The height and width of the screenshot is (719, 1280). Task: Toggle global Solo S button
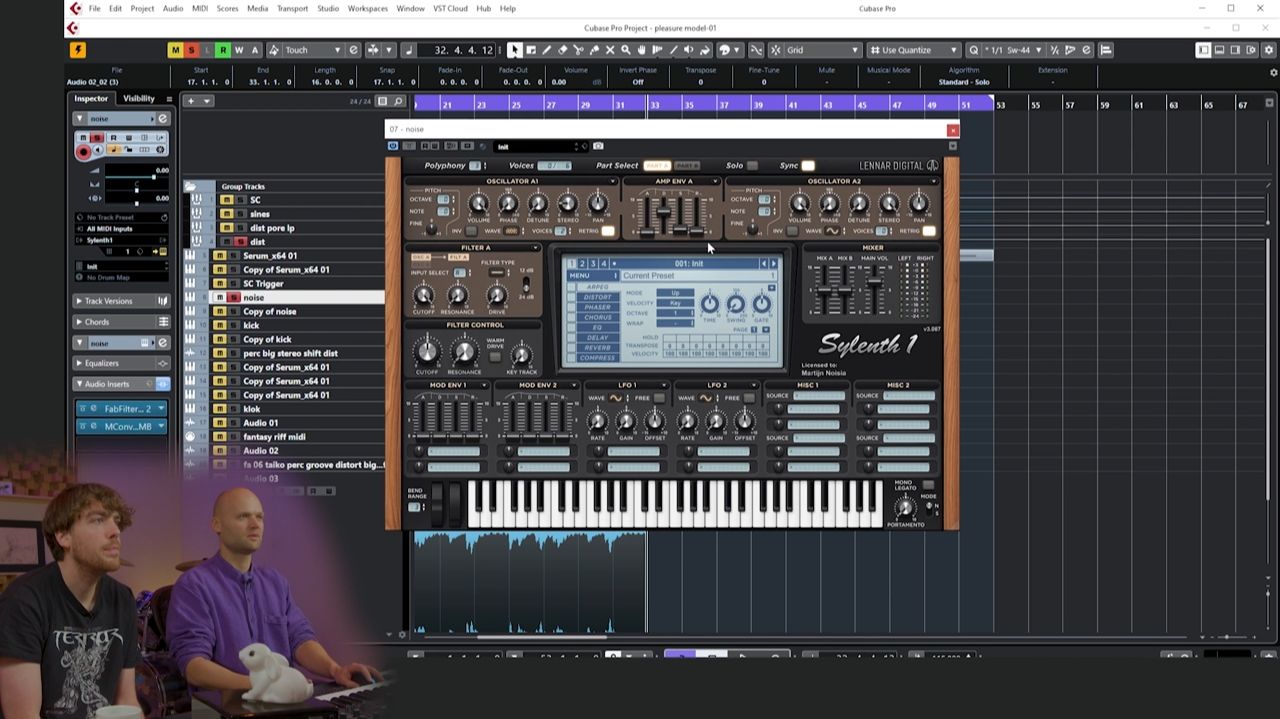[191, 50]
